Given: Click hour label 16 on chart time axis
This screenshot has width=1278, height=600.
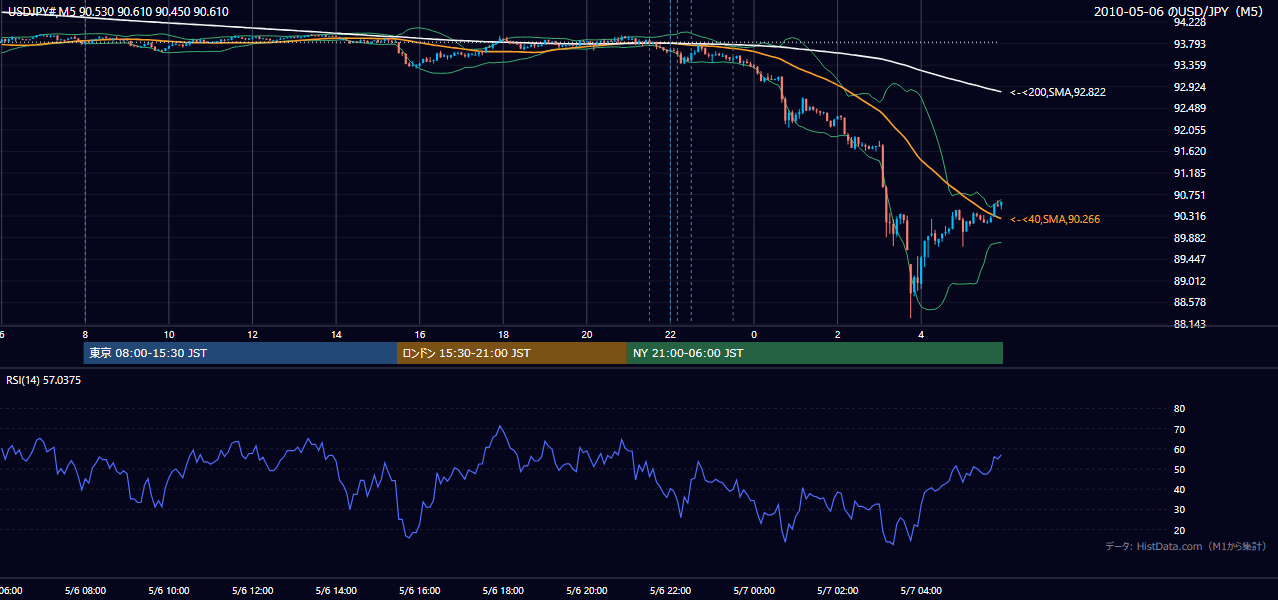Looking at the screenshot, I should (420, 335).
